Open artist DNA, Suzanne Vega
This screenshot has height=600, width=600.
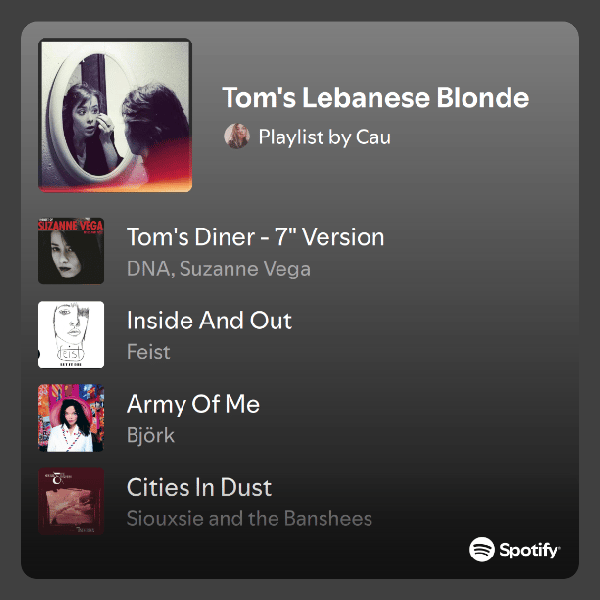point(219,269)
